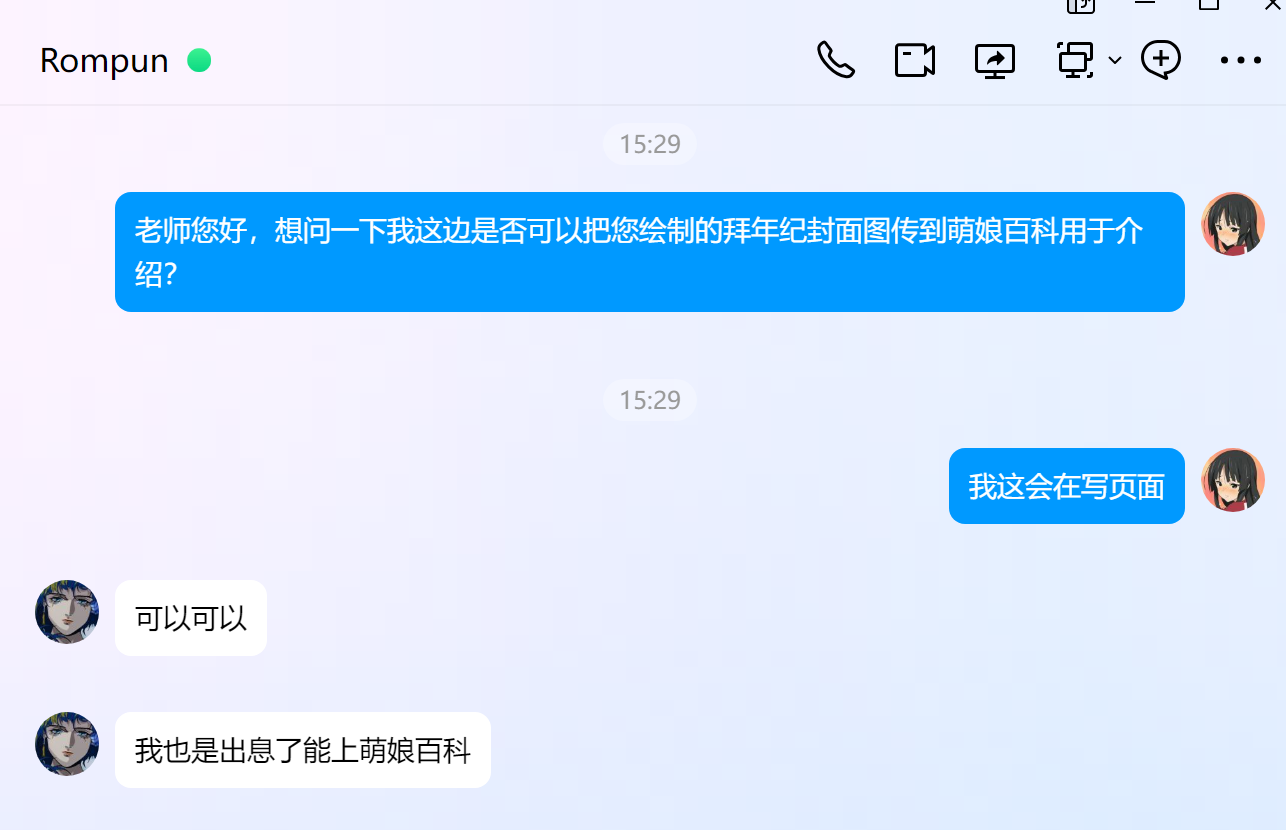
Task: Click the add-to-group-chat plus bubble icon
Action: coord(1161,60)
